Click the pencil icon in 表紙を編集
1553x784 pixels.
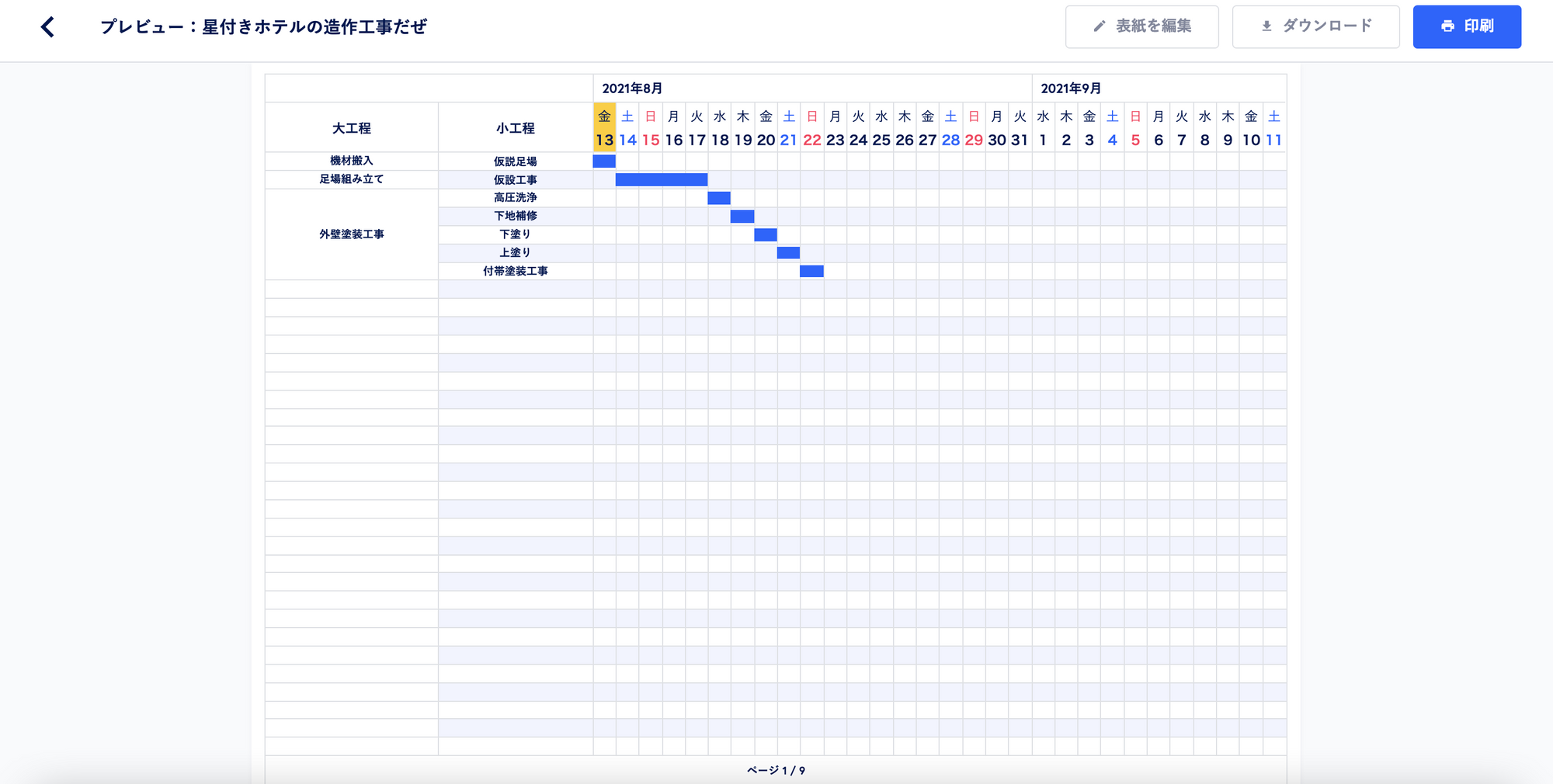tap(1100, 26)
